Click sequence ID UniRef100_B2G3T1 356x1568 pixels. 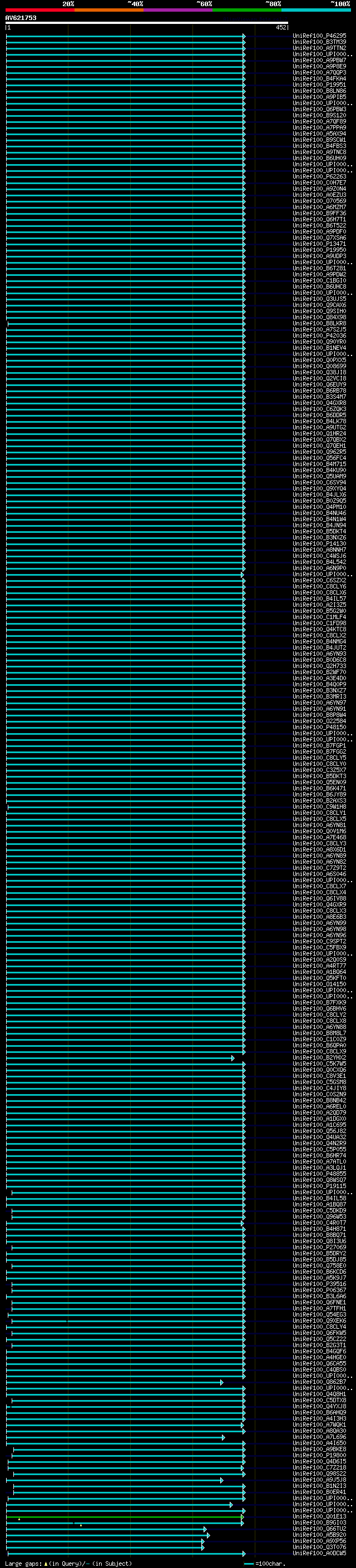pyautogui.click(x=319, y=1345)
